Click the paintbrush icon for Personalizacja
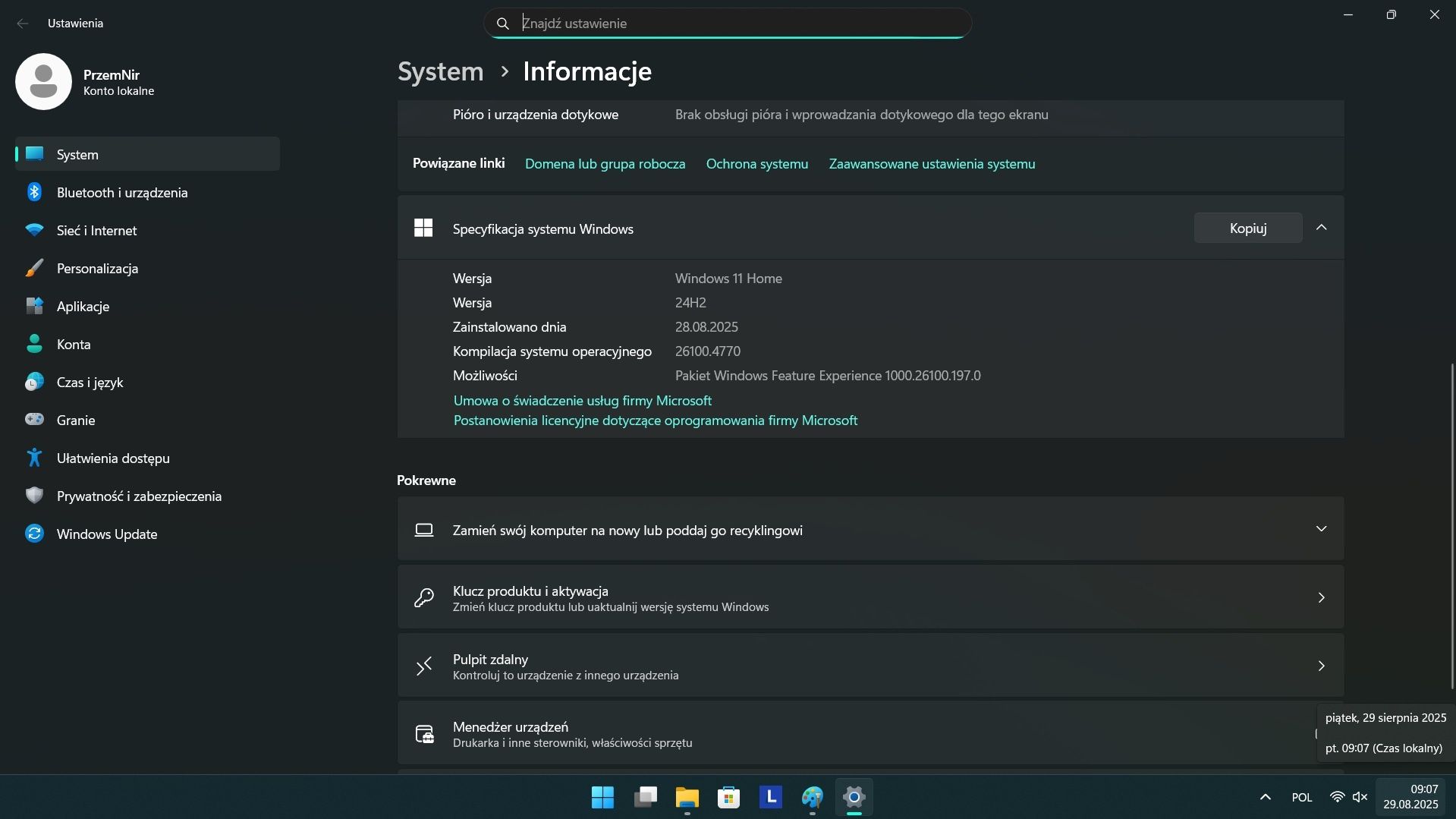The height and width of the screenshot is (819, 1456). pyautogui.click(x=34, y=268)
